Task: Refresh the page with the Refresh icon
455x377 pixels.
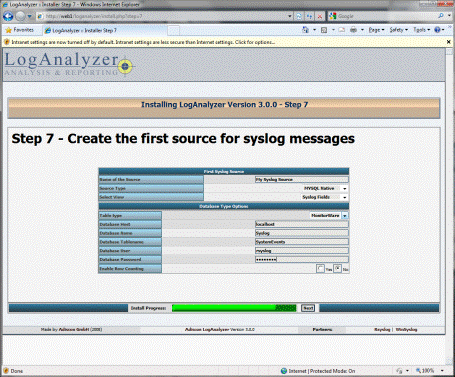Action: pyautogui.click(x=299, y=16)
